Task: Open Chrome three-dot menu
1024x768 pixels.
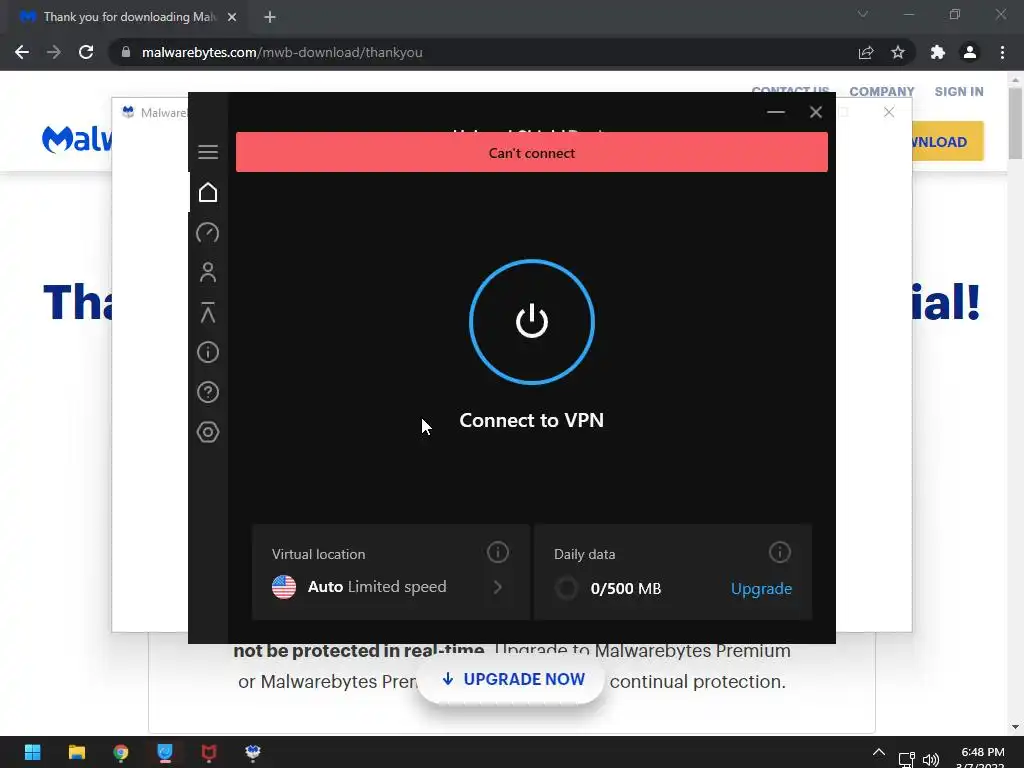Action: (1002, 52)
